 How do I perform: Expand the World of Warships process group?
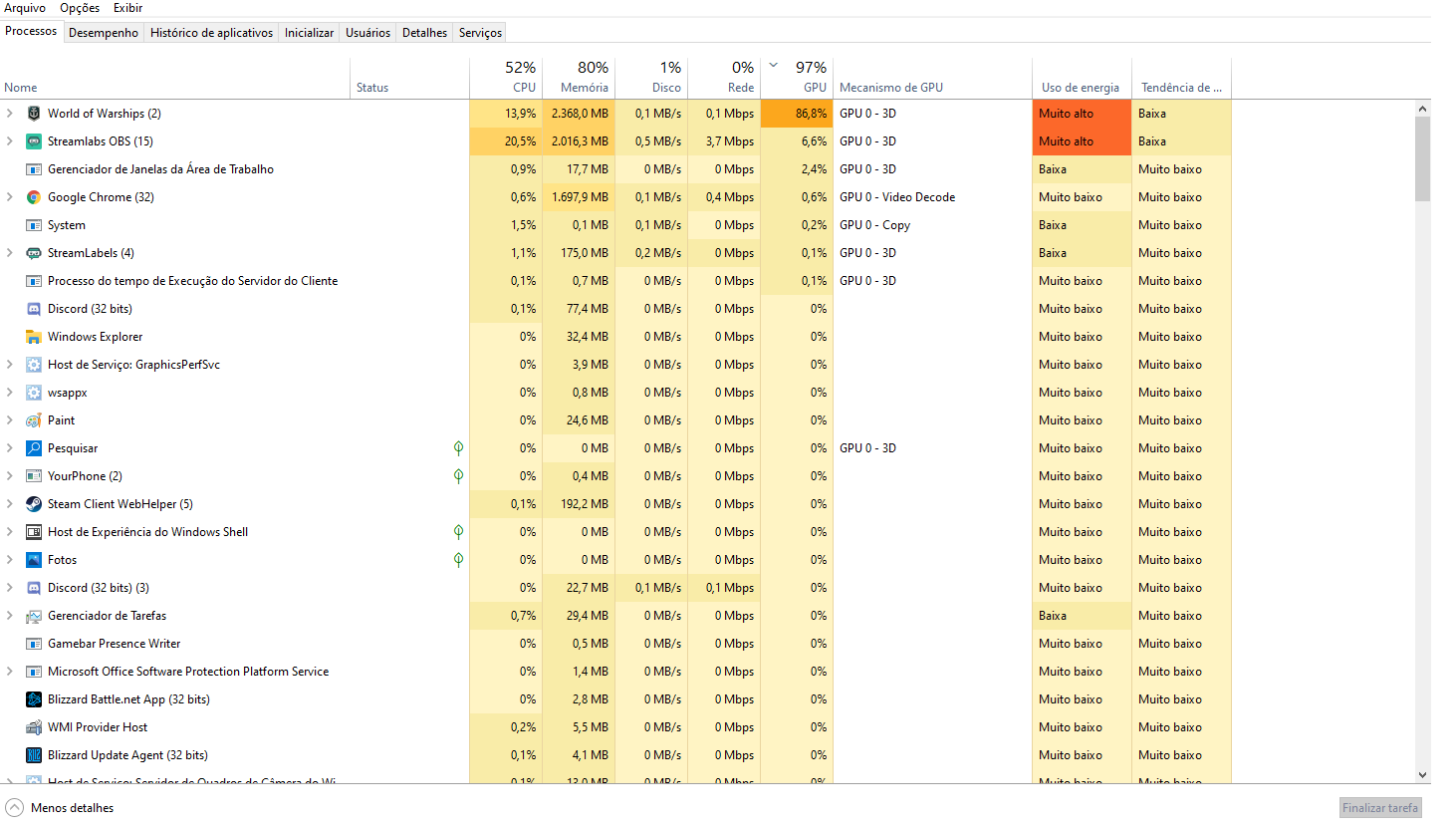click(x=10, y=114)
